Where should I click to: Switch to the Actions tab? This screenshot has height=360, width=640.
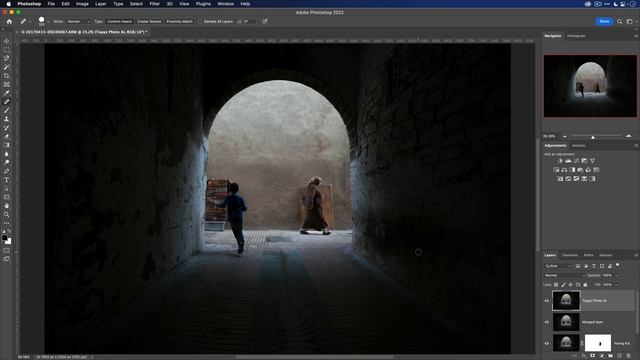tap(578, 146)
